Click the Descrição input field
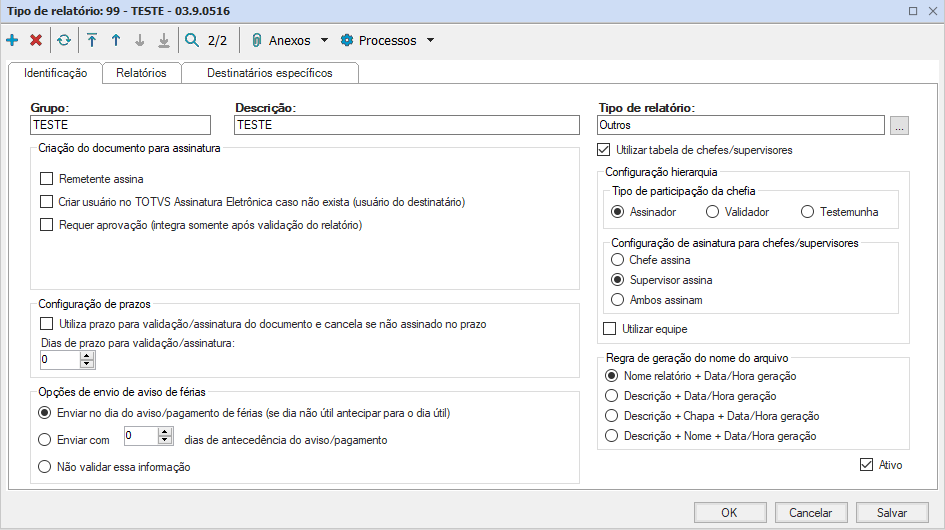This screenshot has height=530, width=945. (x=407, y=125)
